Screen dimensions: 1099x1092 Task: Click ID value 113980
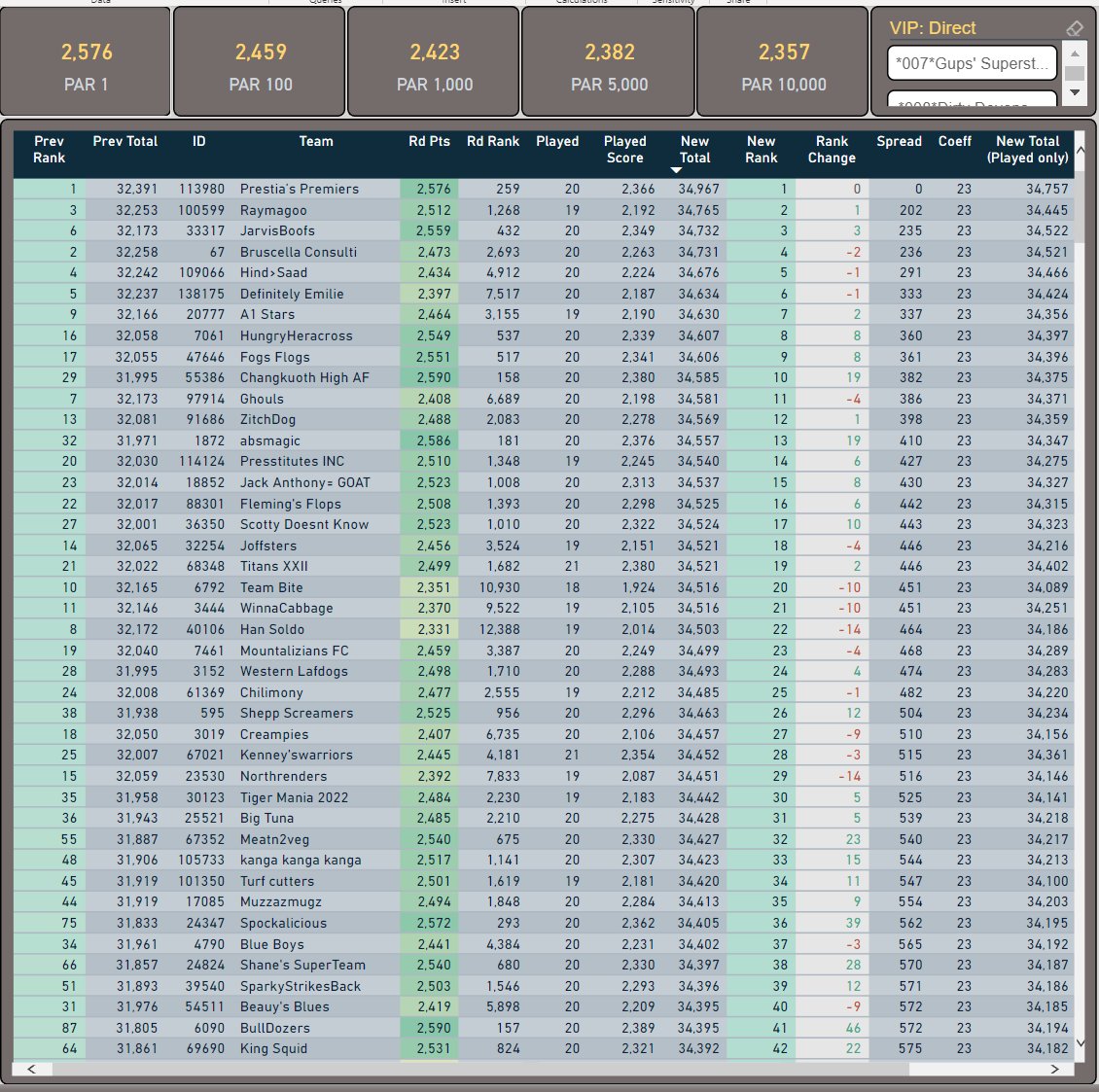click(x=202, y=189)
